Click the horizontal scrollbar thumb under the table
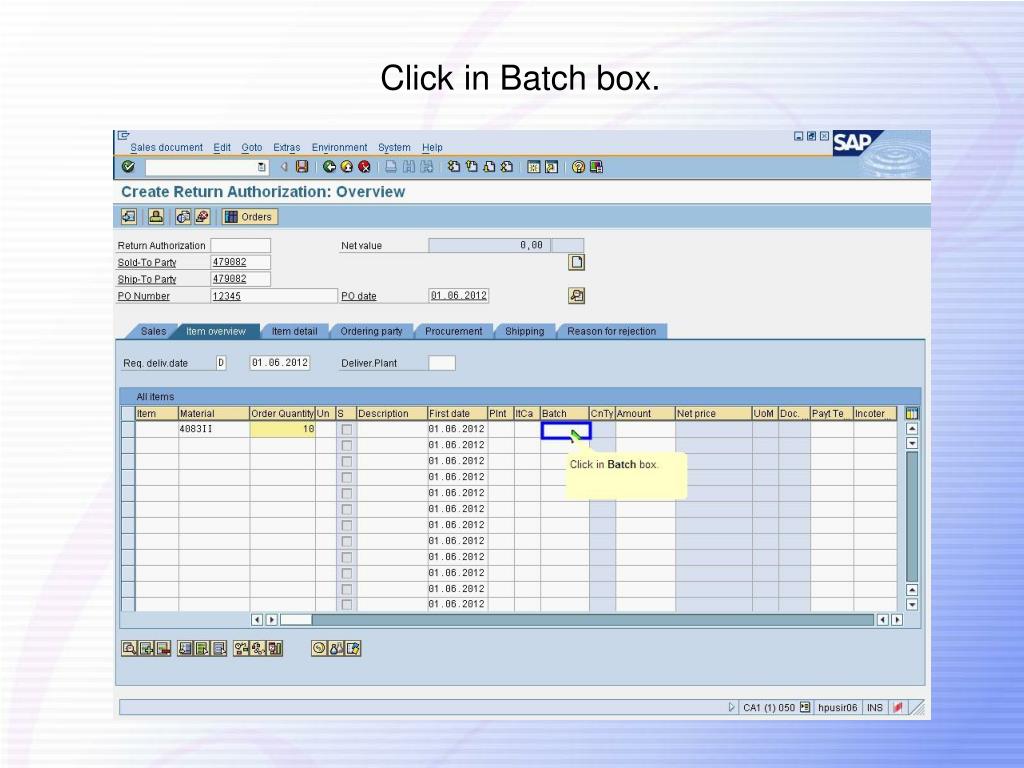The height and width of the screenshot is (768, 1024). tap(296, 620)
